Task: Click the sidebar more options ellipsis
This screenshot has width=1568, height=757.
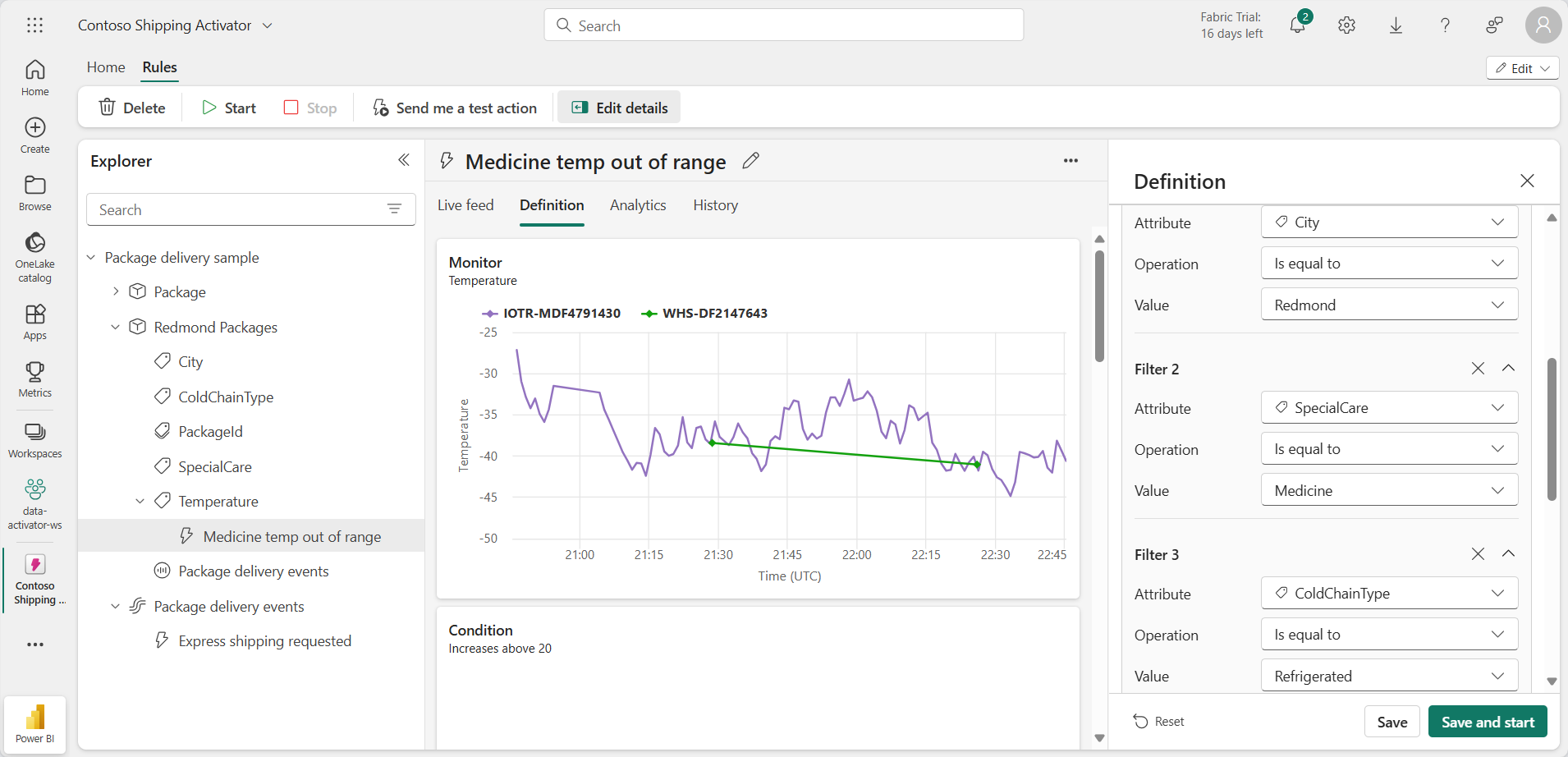Action: pos(34,645)
